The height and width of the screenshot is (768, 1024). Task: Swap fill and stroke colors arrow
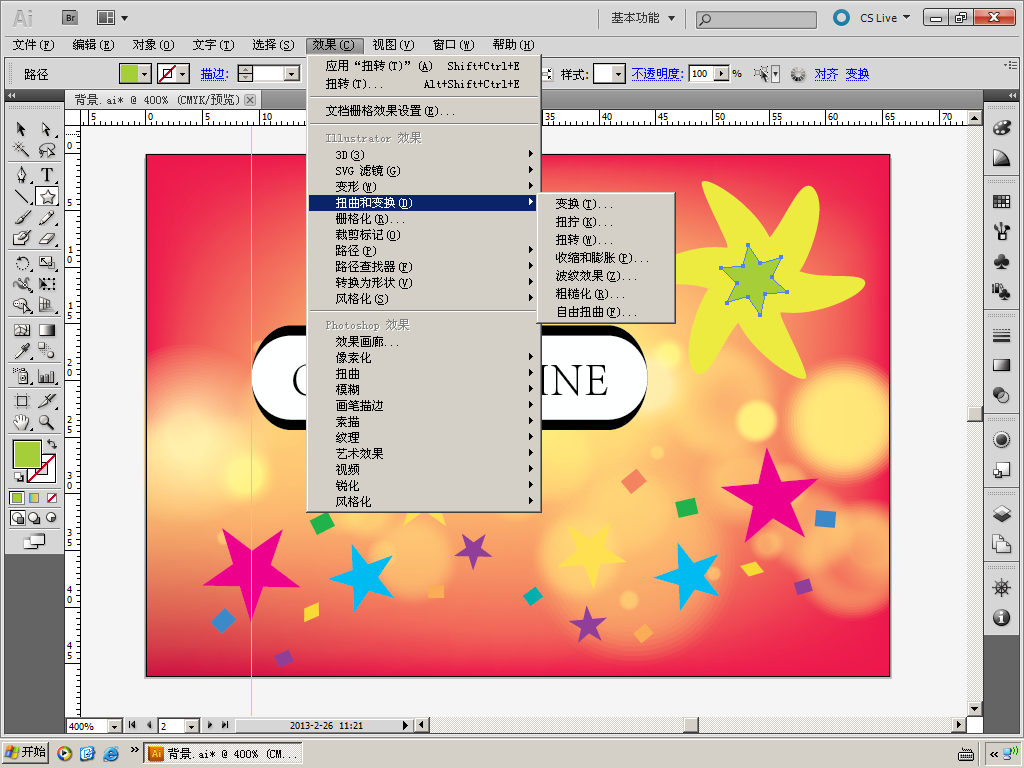tap(52, 443)
